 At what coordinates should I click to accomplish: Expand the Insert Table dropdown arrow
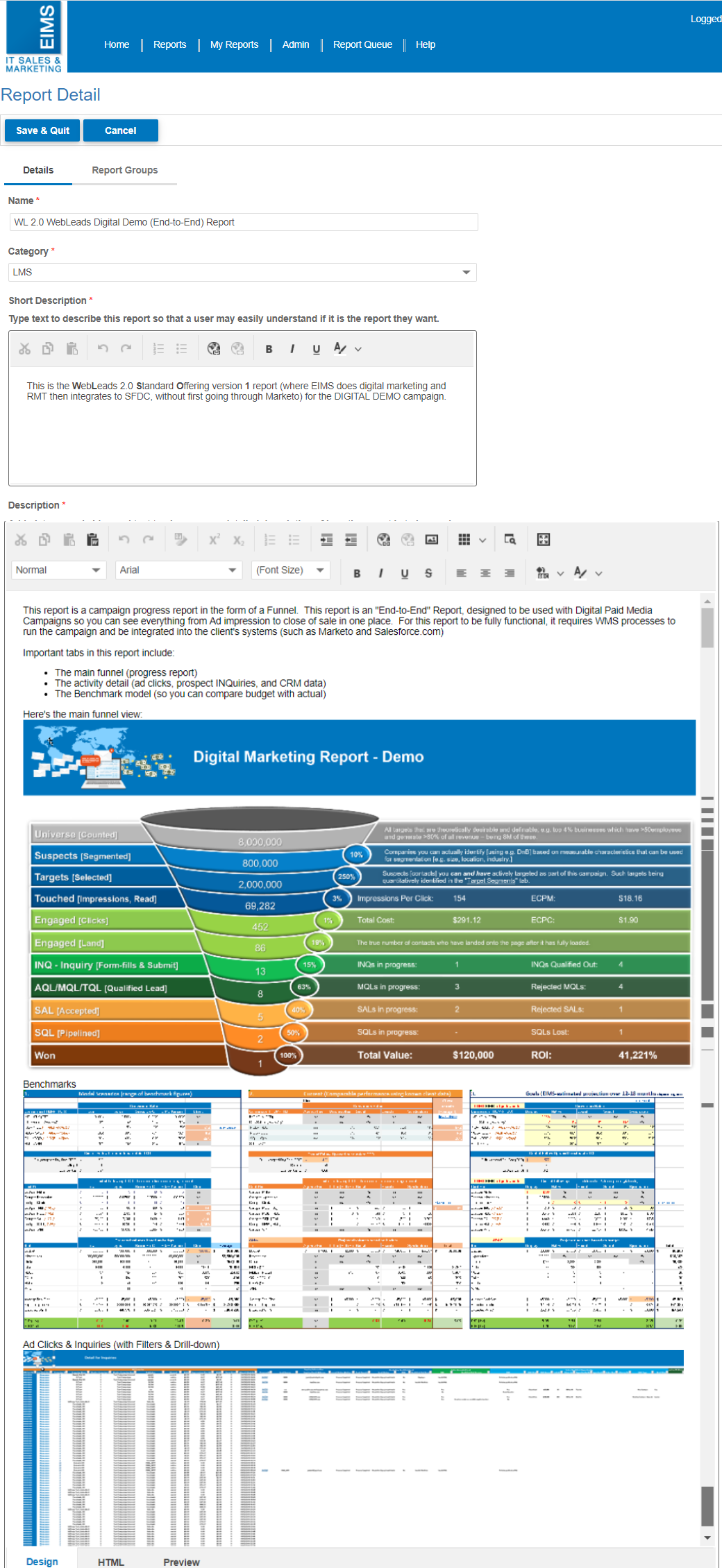click(x=482, y=540)
